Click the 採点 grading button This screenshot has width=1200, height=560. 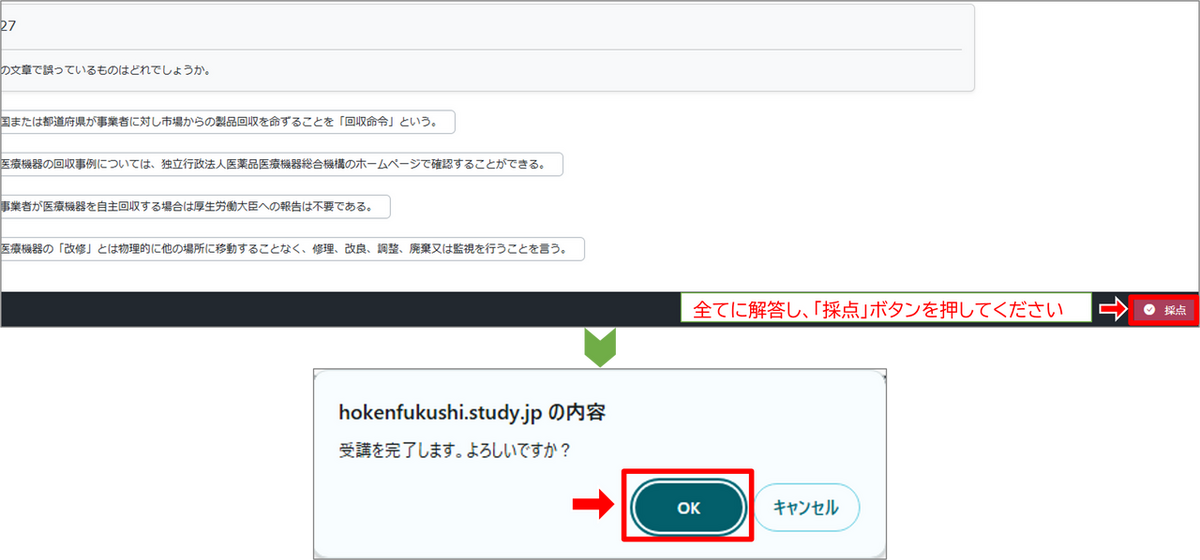pos(1163,310)
